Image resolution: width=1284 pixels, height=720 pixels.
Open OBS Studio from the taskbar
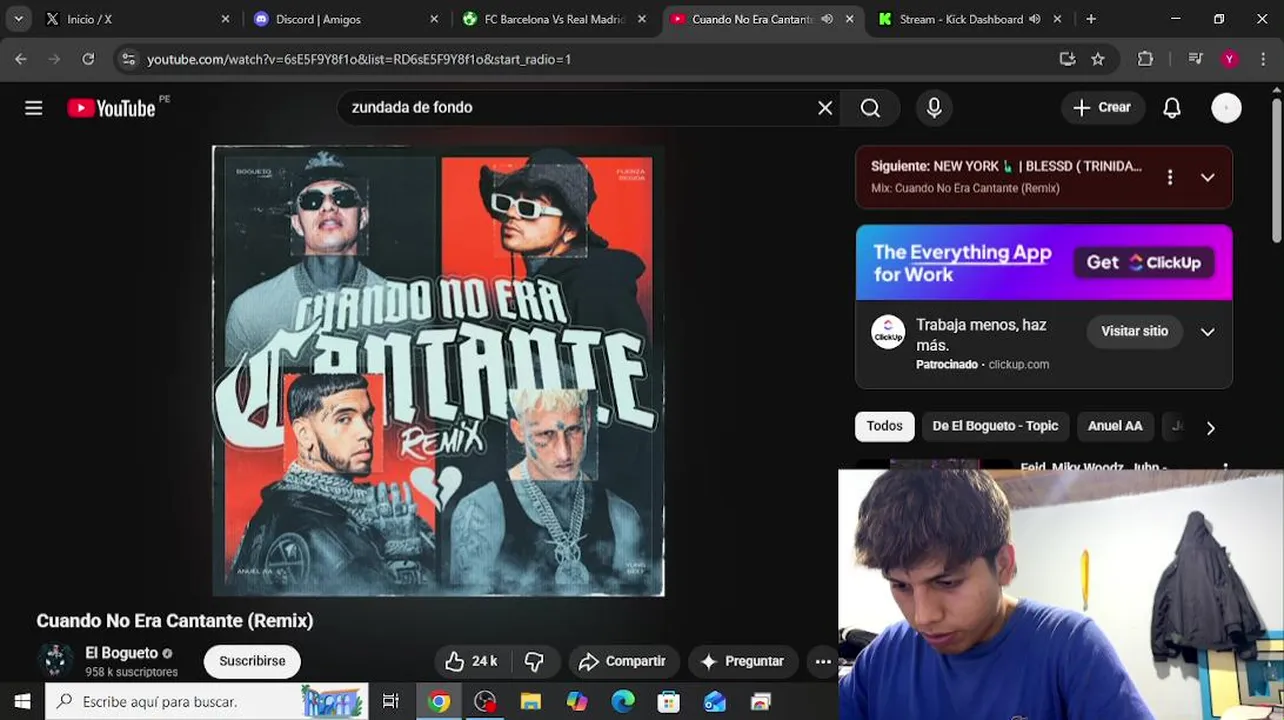485,701
